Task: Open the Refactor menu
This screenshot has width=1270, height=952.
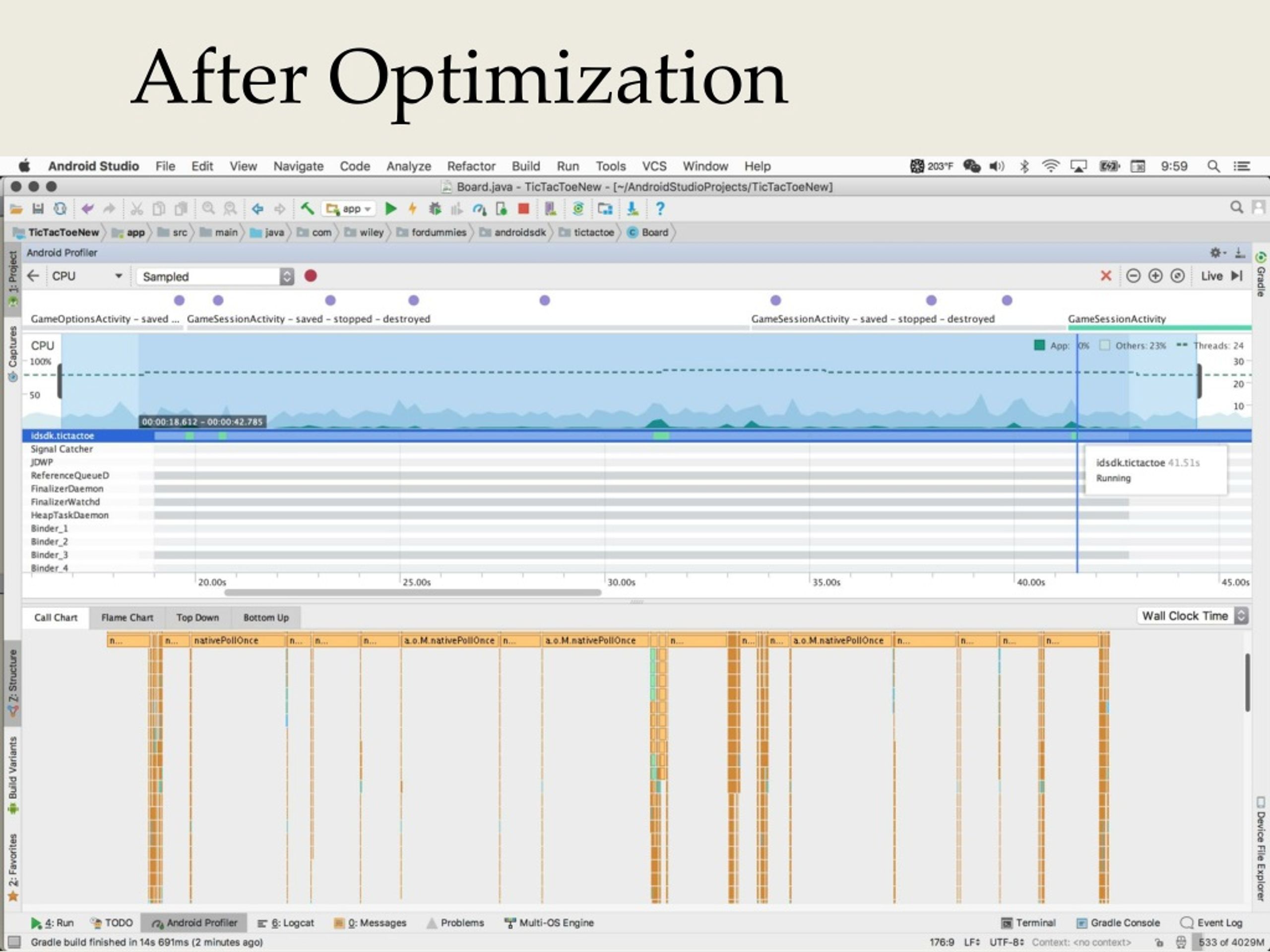Action: pyautogui.click(x=471, y=167)
